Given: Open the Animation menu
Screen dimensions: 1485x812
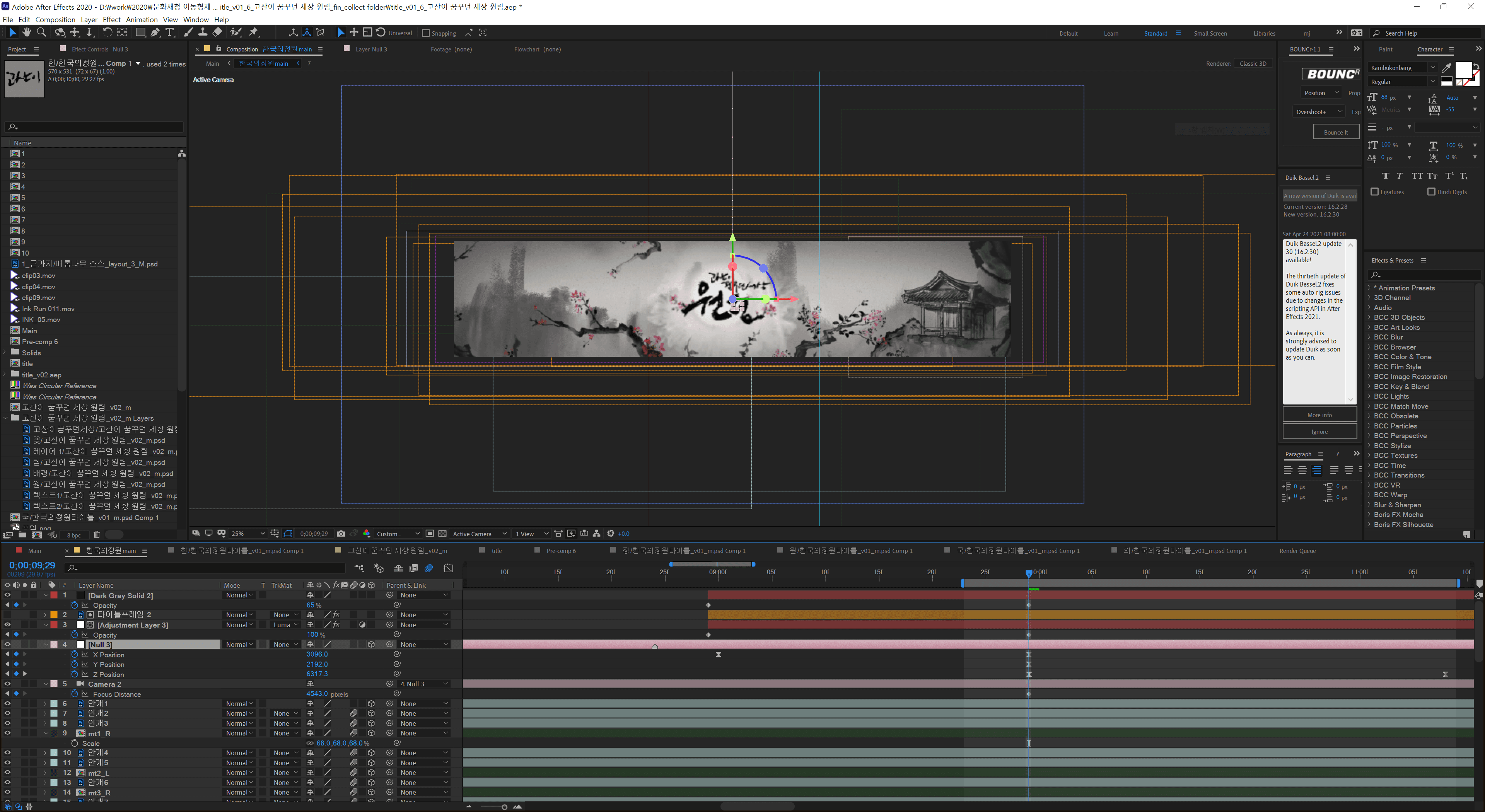Looking at the screenshot, I should click(141, 19).
